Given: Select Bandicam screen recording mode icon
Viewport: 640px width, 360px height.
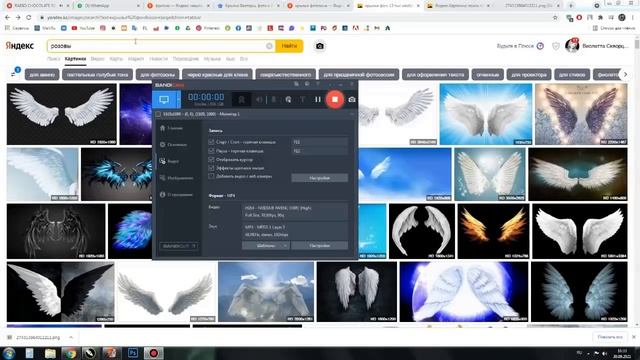Looking at the screenshot, I should [x=164, y=99].
